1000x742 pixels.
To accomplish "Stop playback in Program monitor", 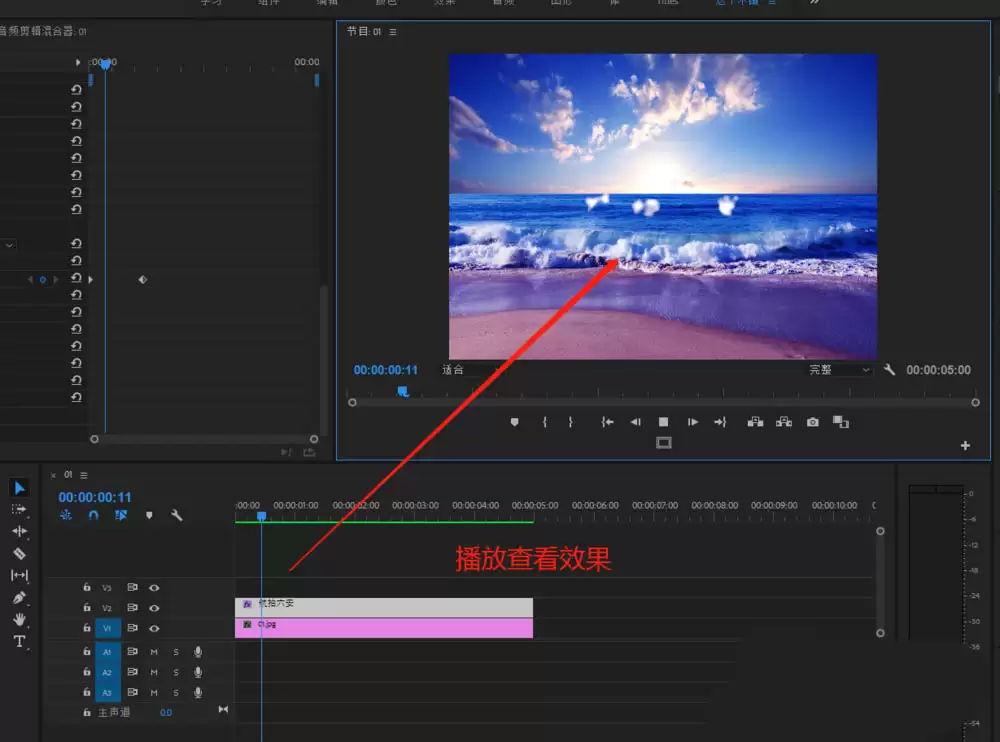I will pos(663,422).
